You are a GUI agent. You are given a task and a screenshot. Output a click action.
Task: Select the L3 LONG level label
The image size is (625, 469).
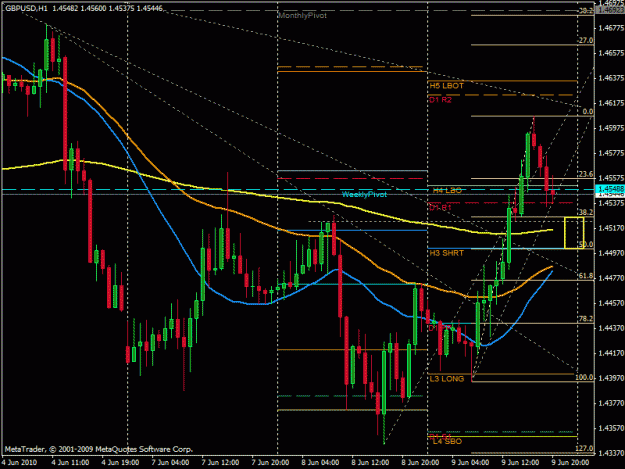446,379
